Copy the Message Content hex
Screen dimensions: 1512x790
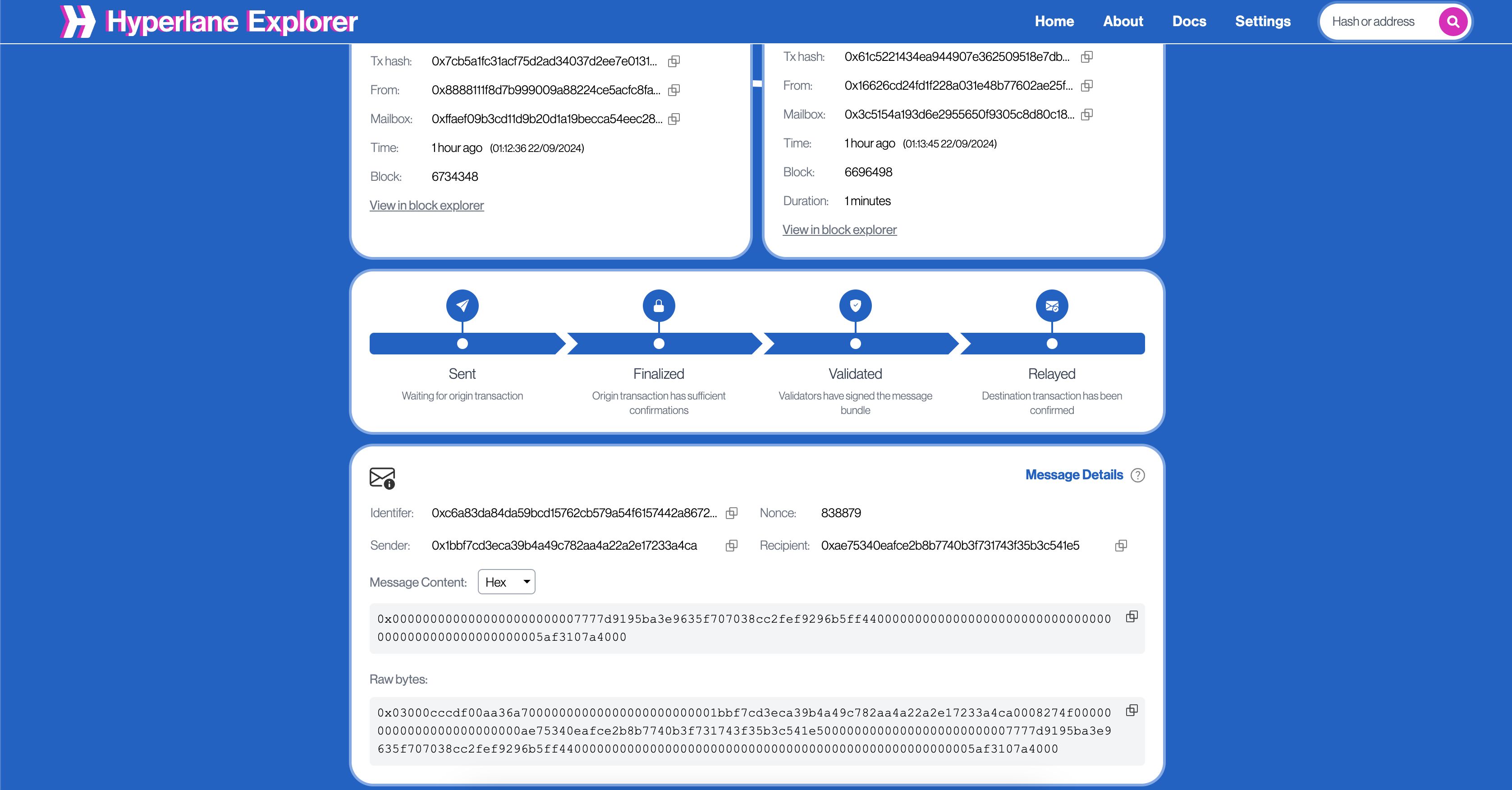(1132, 616)
